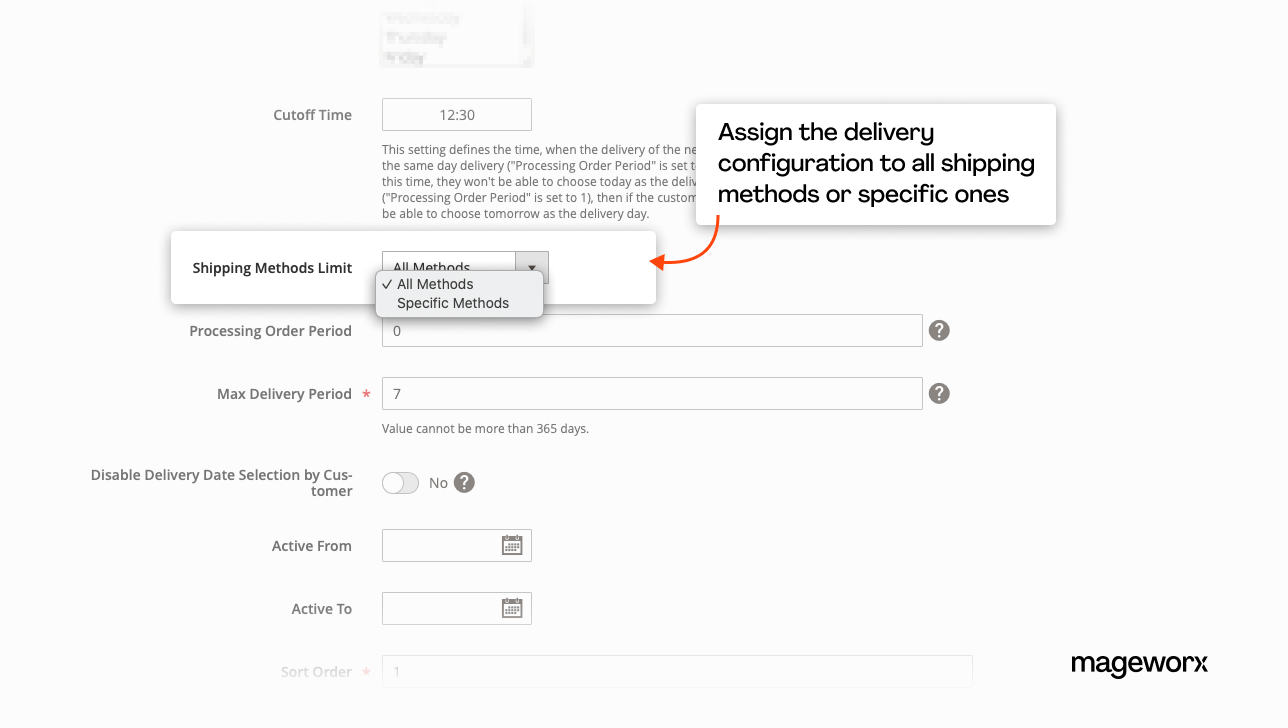Expand Shipping Methods Limit dropdown arrow
This screenshot has width=1288, height=728.
pyautogui.click(x=532, y=267)
